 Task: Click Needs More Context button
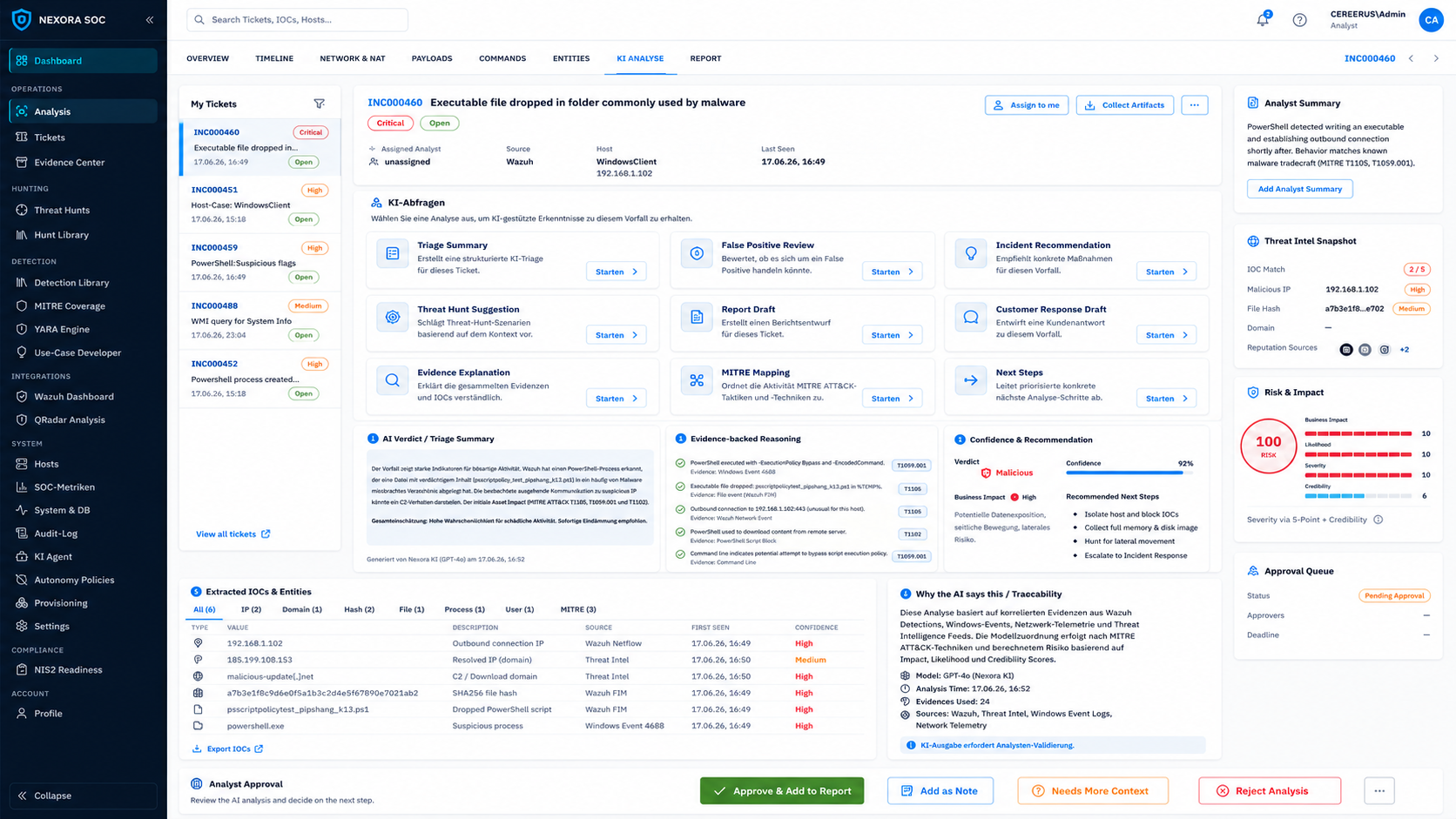[x=1093, y=790]
